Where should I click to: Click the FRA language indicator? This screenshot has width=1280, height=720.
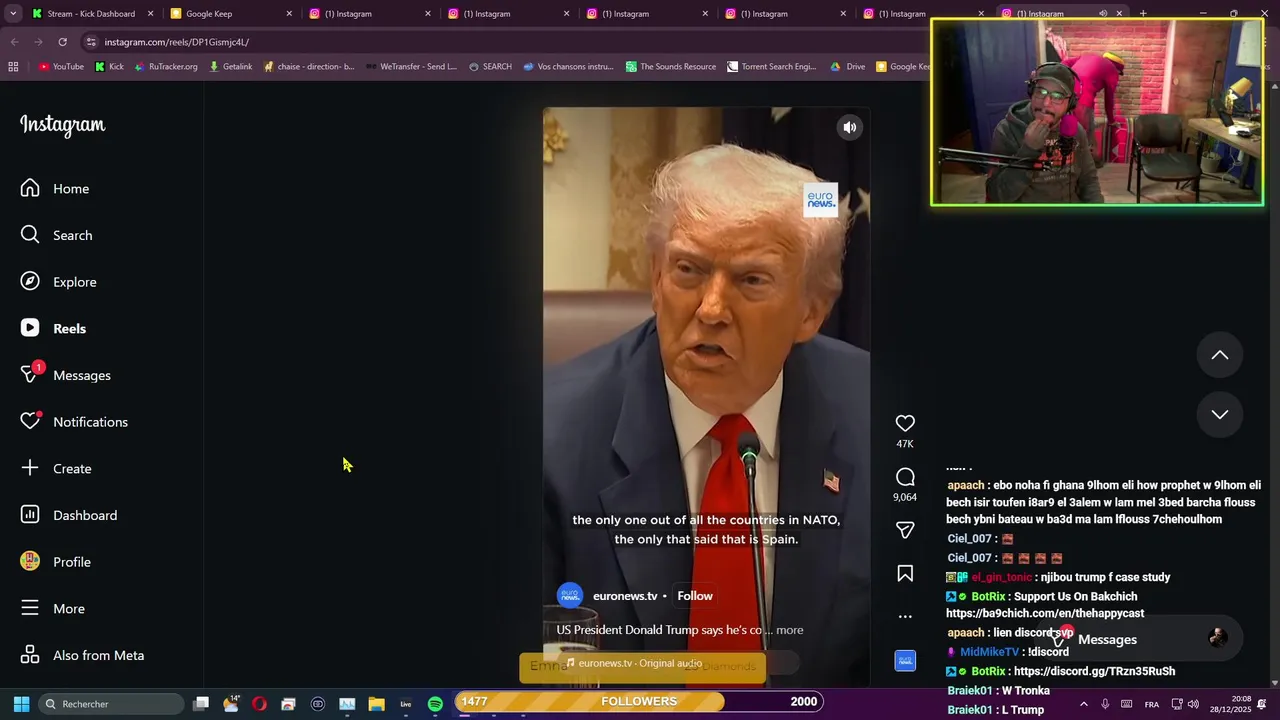click(1152, 704)
